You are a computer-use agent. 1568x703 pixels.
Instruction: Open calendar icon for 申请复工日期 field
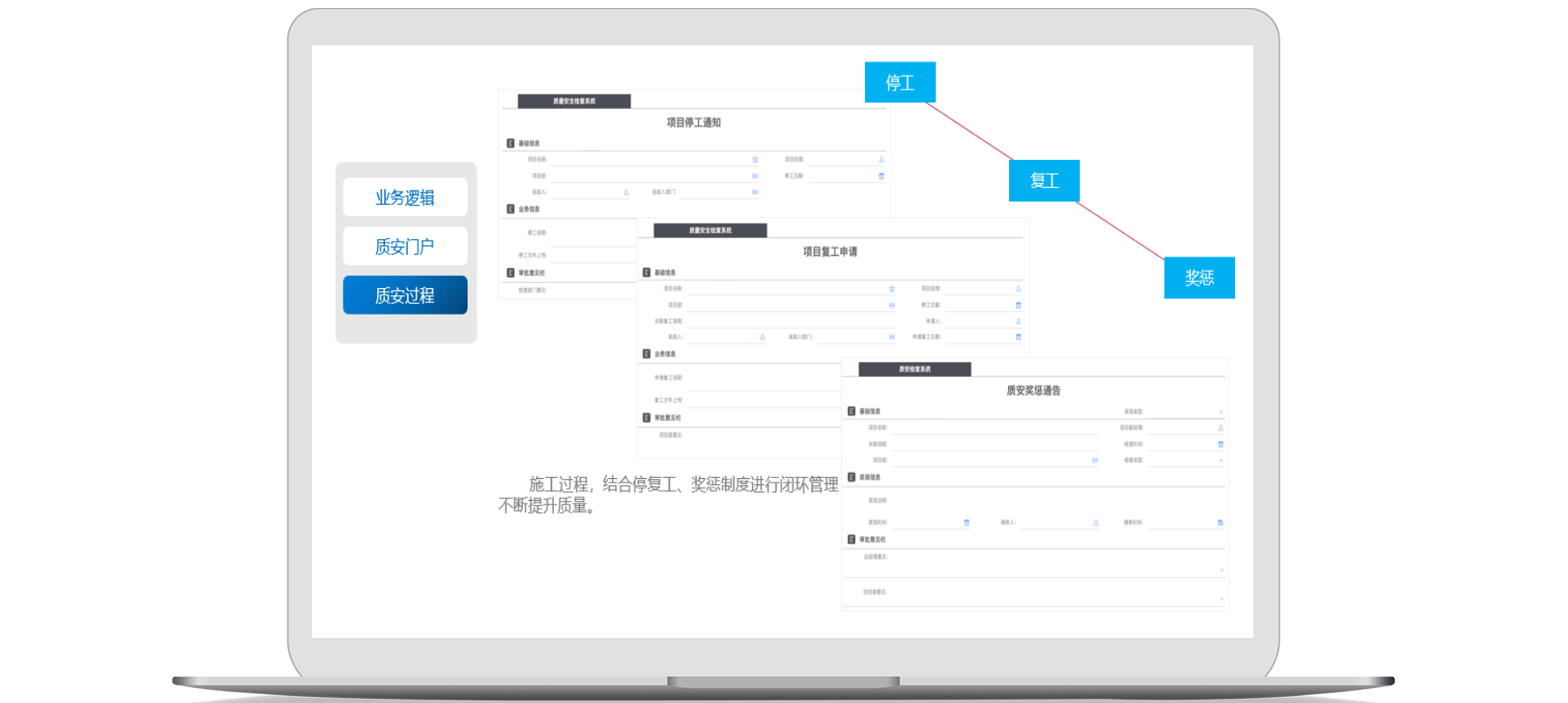pos(1019,337)
